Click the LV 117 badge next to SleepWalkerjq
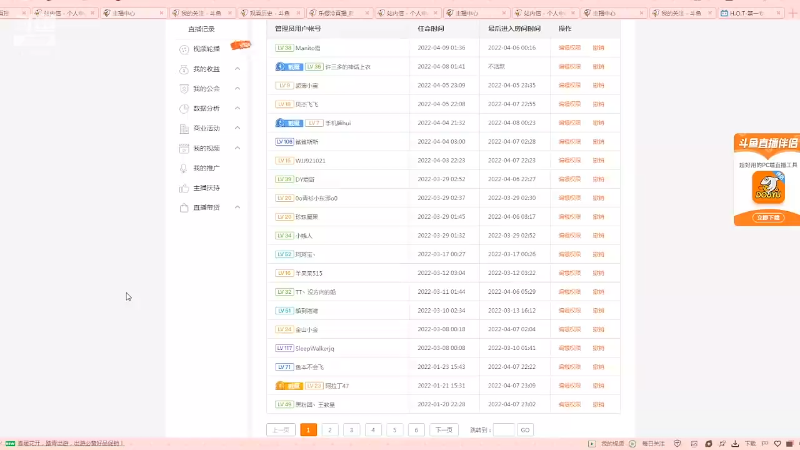 [x=284, y=348]
